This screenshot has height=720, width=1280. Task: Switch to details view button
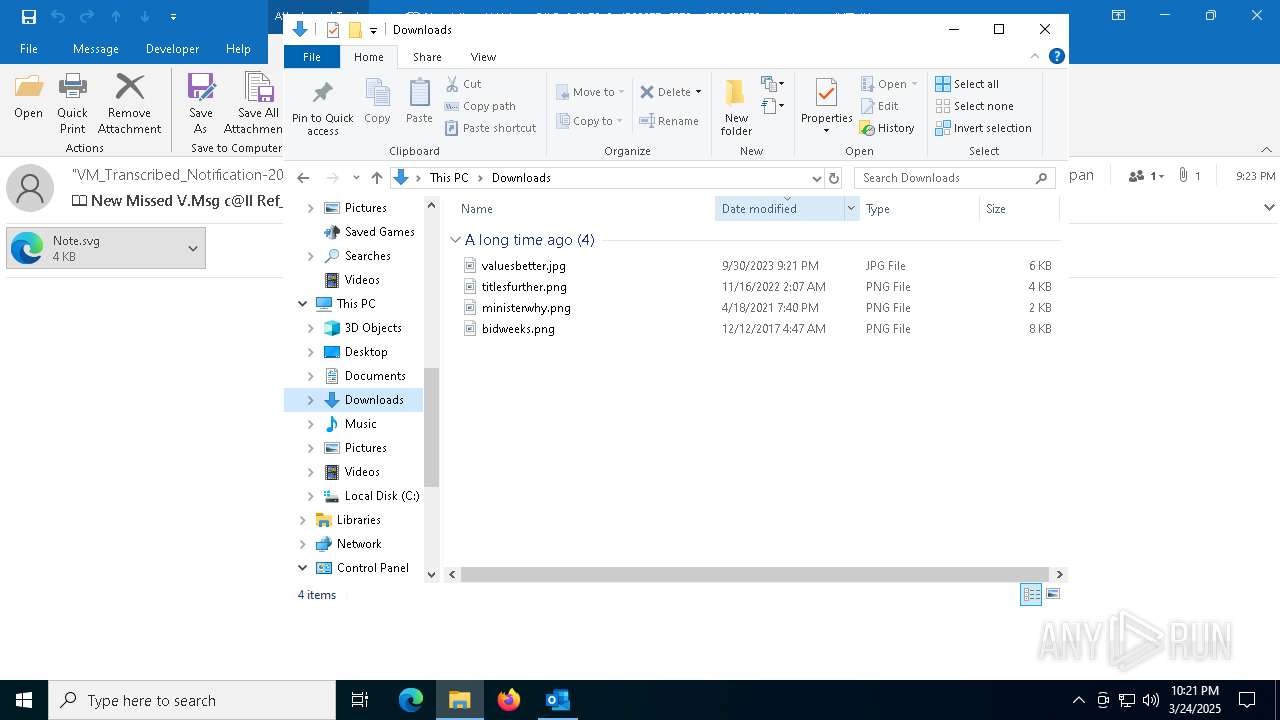coord(1031,594)
